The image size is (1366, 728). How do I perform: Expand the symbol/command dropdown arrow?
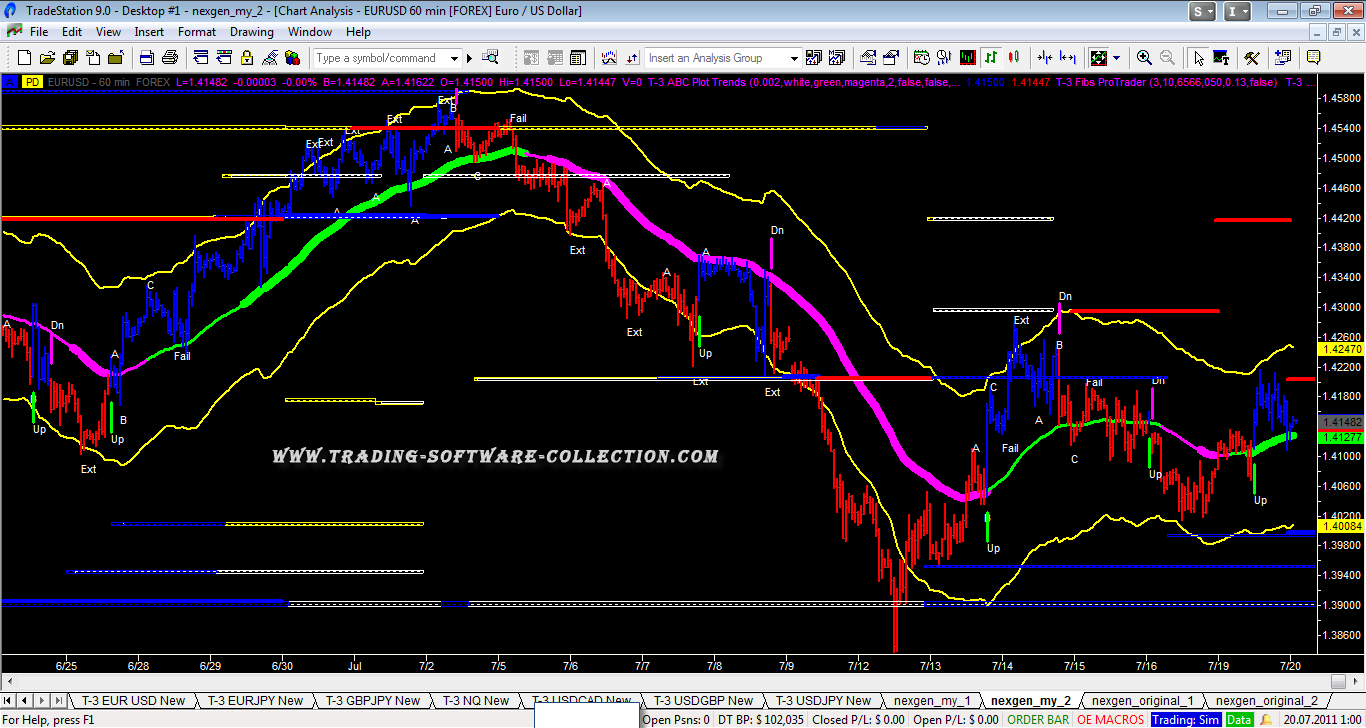[454, 58]
